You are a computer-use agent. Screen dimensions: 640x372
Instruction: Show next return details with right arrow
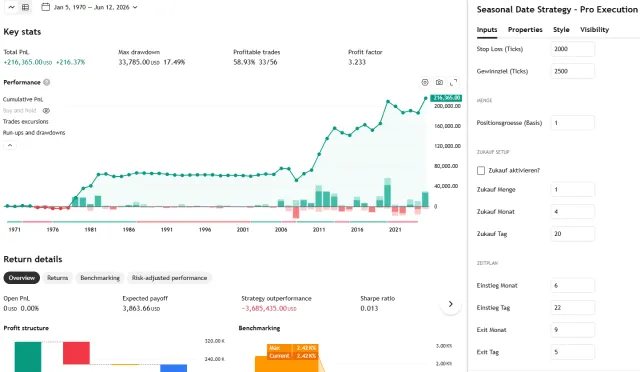451,304
